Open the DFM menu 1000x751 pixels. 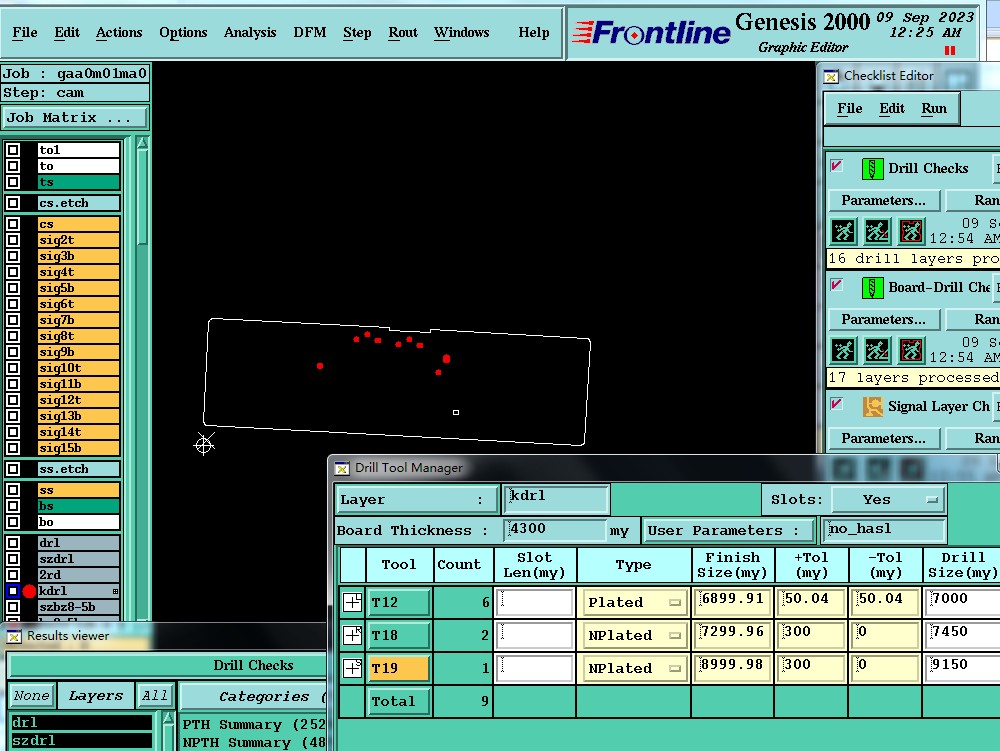(x=309, y=32)
